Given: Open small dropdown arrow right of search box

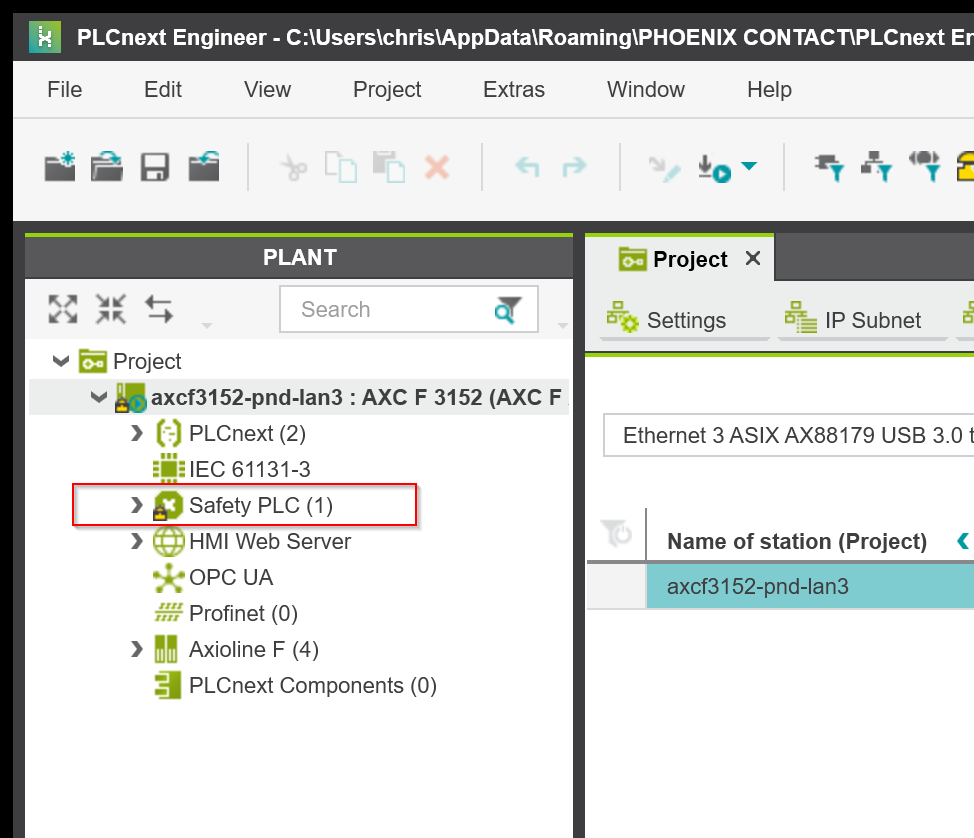Looking at the screenshot, I should pos(563,326).
